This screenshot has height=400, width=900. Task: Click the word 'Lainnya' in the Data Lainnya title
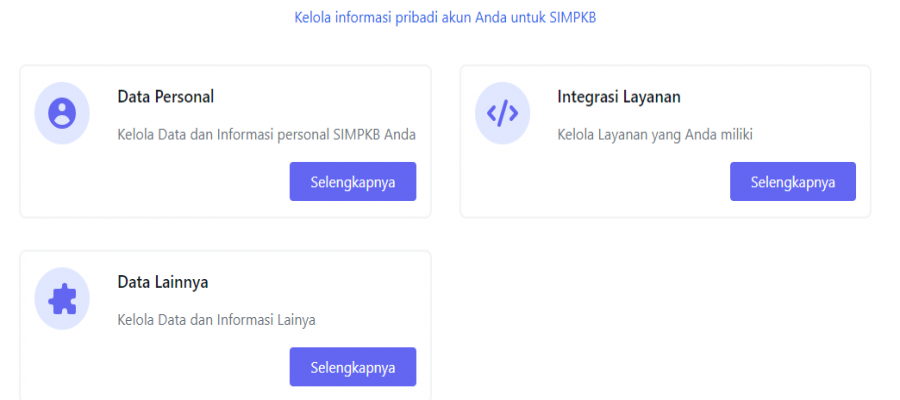tap(181, 282)
